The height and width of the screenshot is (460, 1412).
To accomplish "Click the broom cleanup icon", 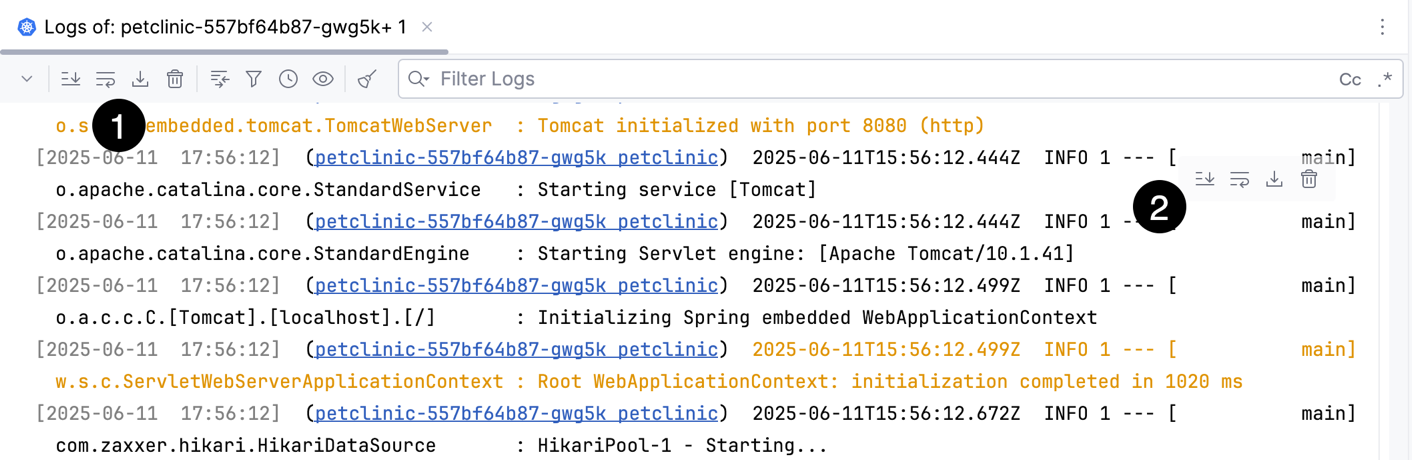I will click(x=367, y=79).
